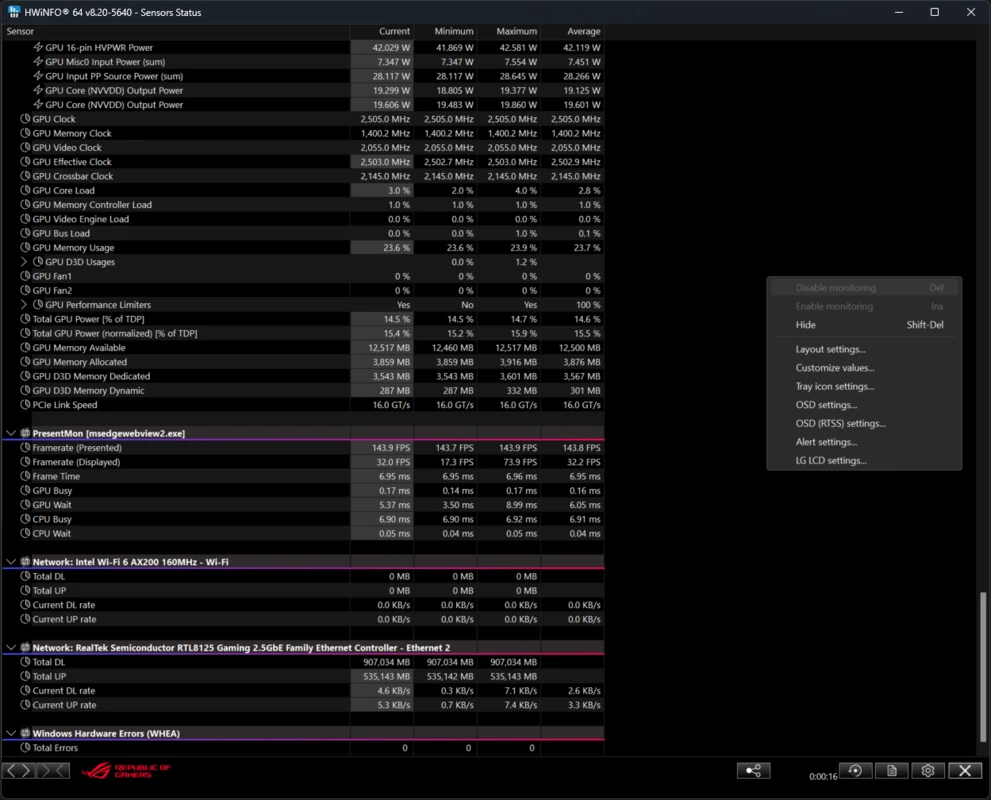Open LG LCD settings menu entry
This screenshot has width=991, height=800.
coord(864,461)
